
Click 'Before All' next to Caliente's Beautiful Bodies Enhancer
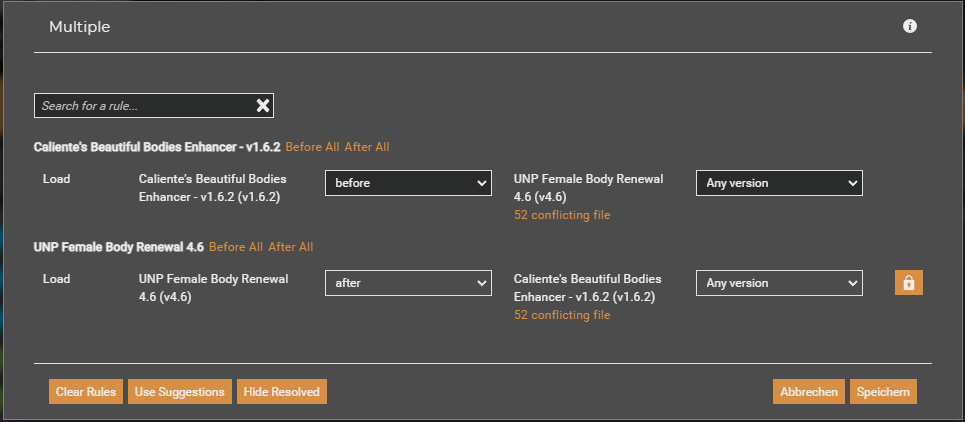[312, 147]
